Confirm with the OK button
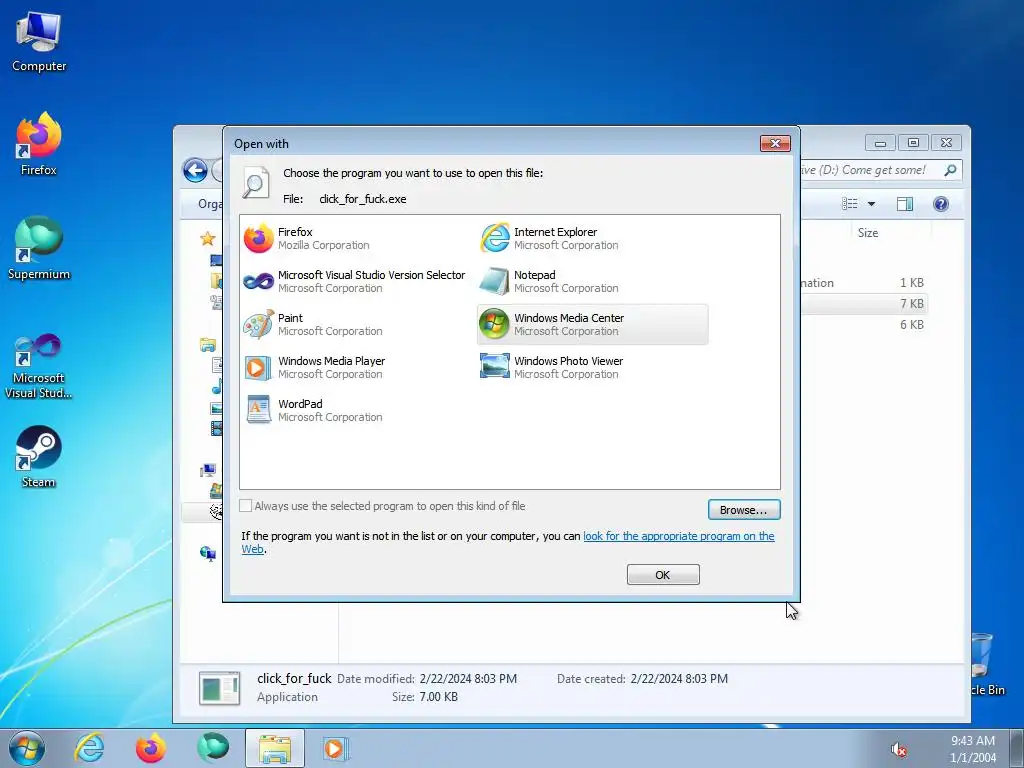 point(663,575)
